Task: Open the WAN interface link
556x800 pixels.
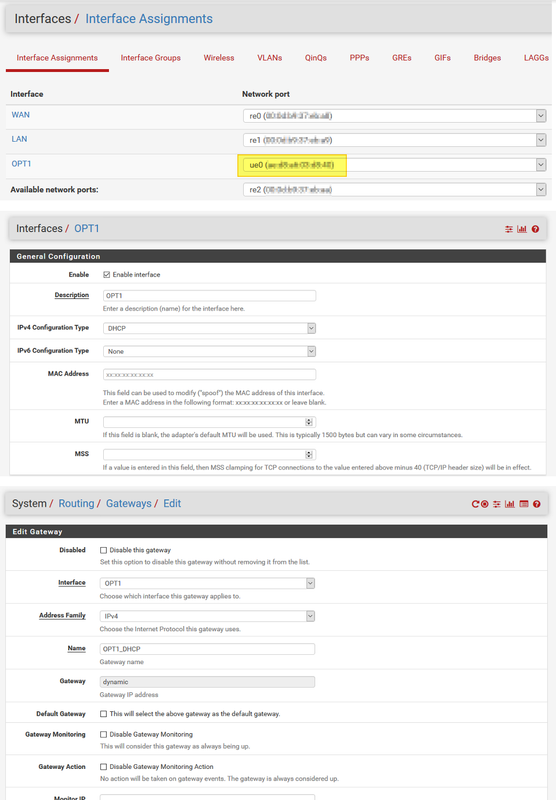Action: [20, 115]
